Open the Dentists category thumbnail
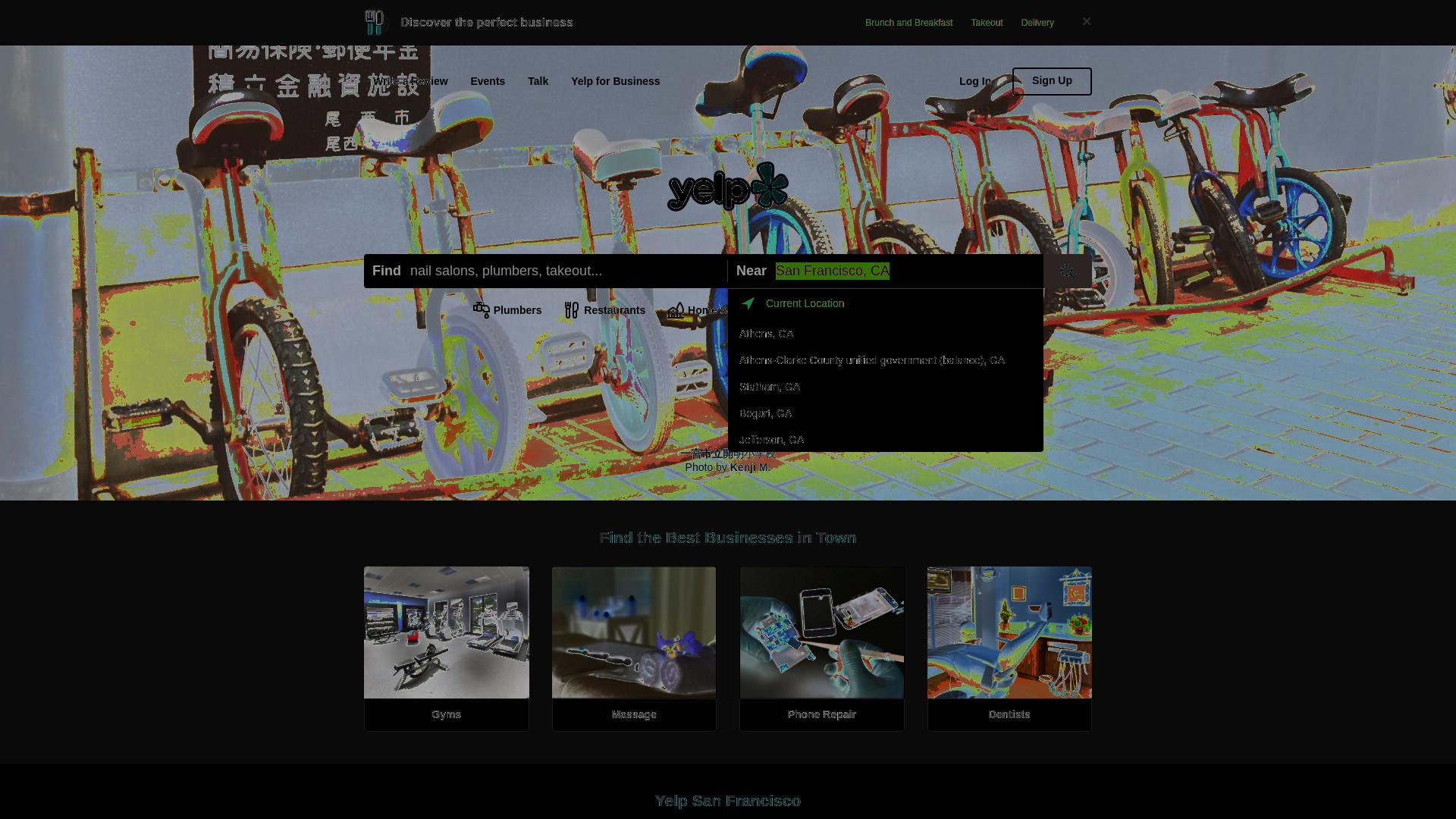Screen dimensions: 1456x819 [1009, 632]
